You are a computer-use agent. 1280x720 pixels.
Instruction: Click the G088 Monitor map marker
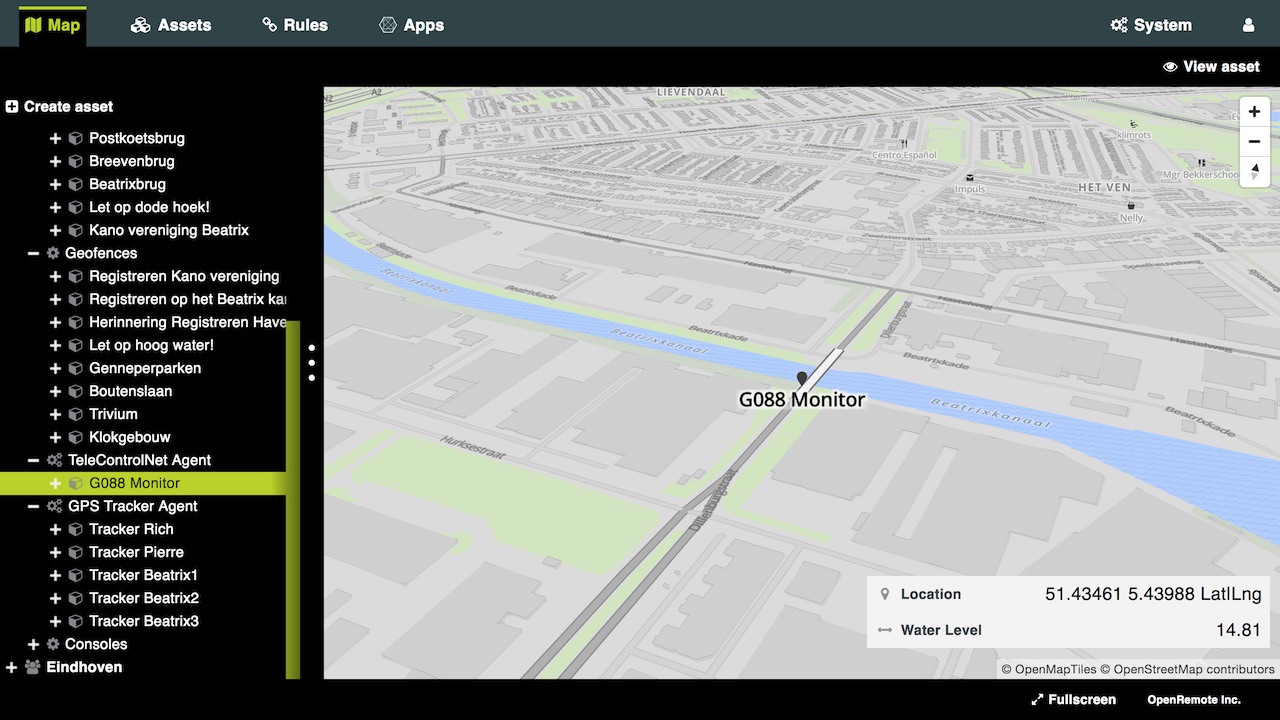tap(801, 379)
